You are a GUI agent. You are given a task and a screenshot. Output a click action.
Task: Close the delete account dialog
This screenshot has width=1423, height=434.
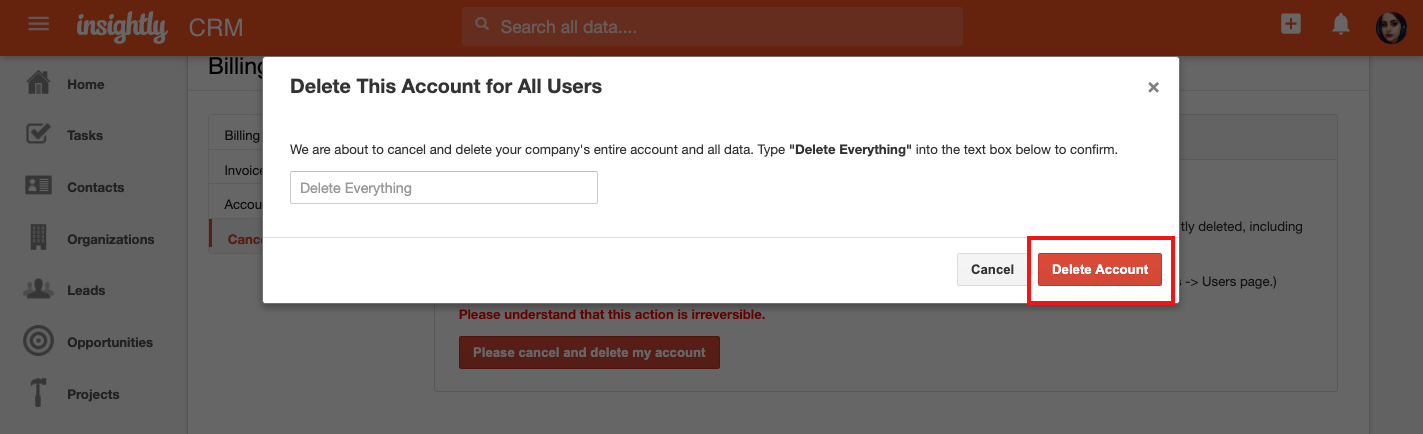pos(1153,88)
